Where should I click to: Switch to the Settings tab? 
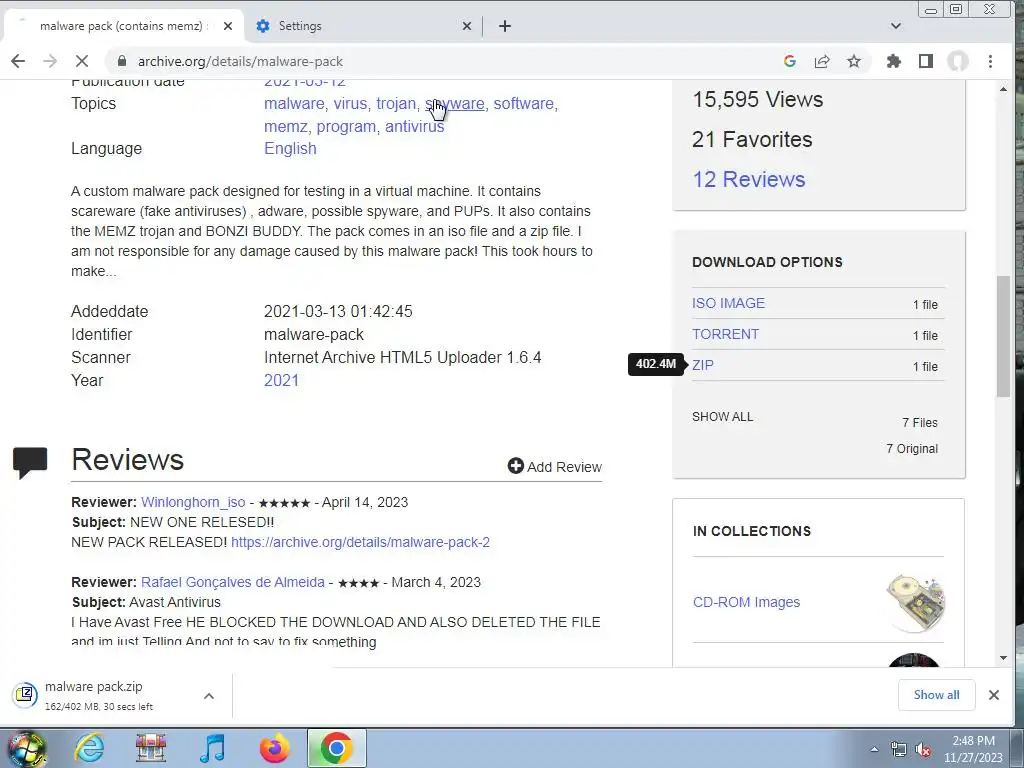click(363, 26)
